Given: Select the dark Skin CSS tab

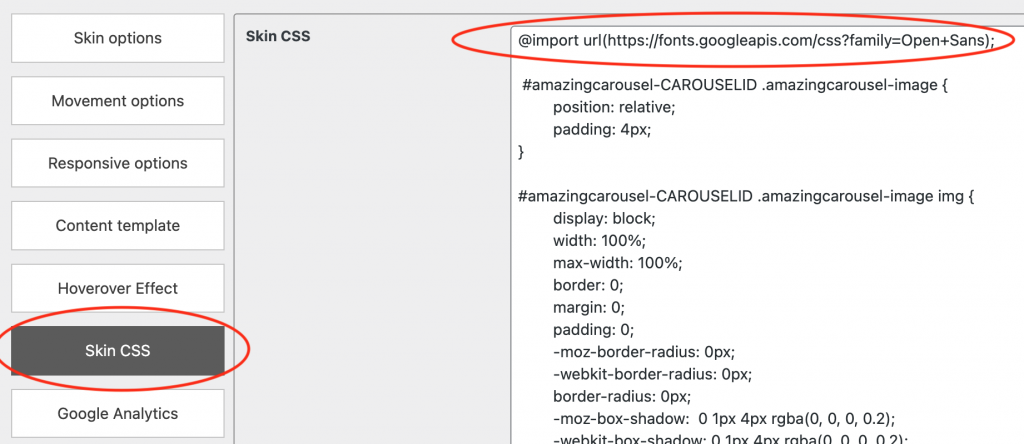Looking at the screenshot, I should coord(117,351).
